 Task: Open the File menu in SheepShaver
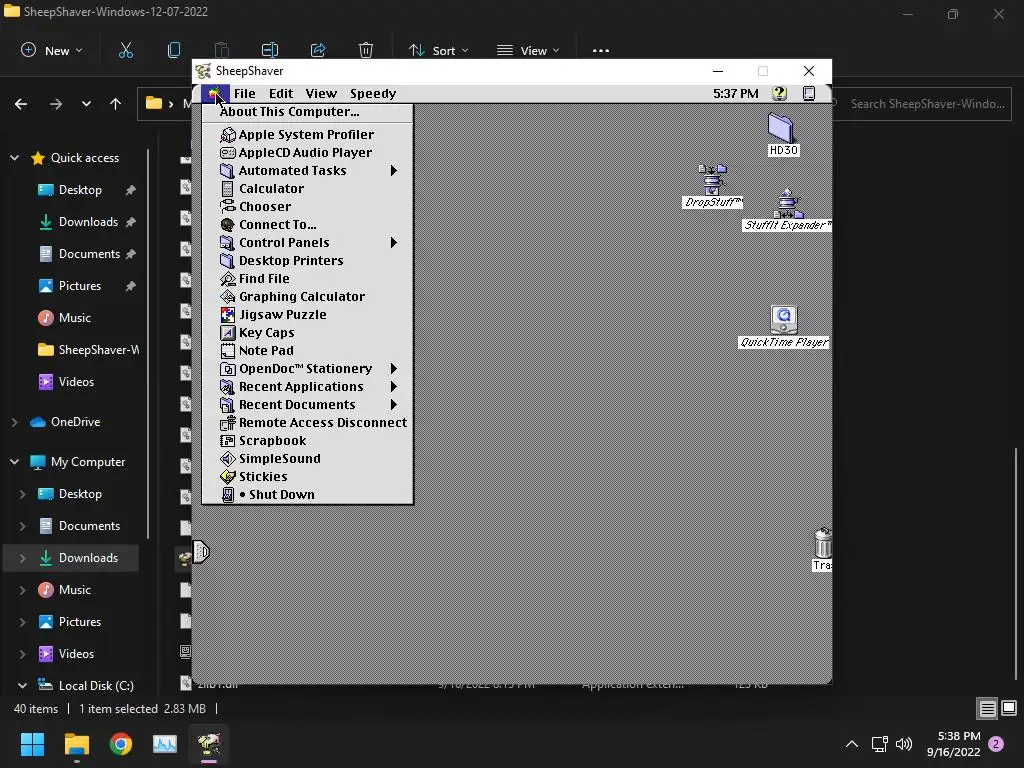[x=245, y=93]
